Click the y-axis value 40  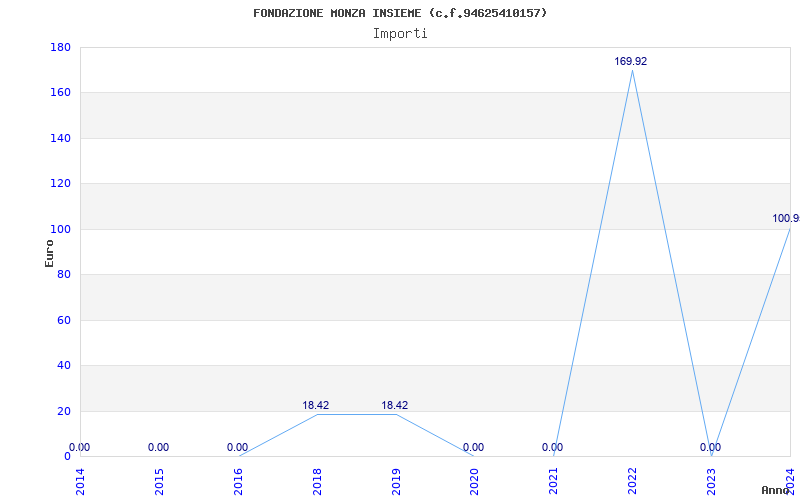[x=64, y=366]
